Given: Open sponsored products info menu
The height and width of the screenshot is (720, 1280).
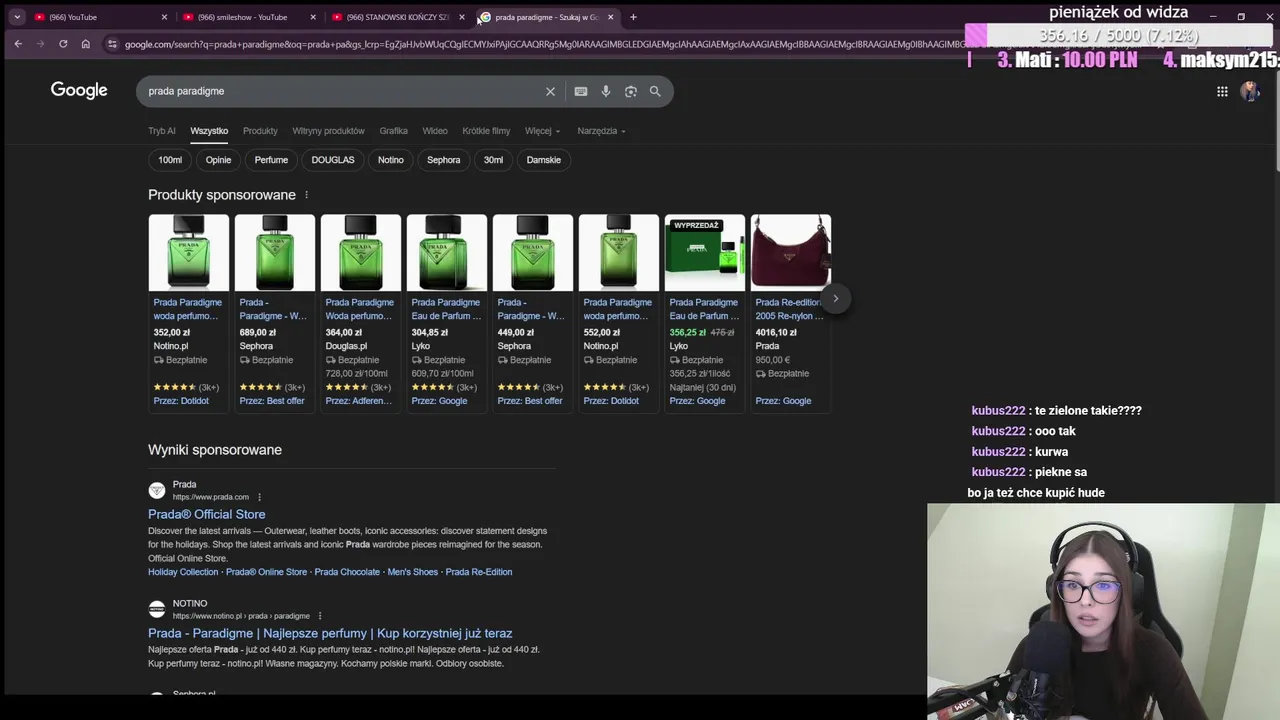Looking at the screenshot, I should click(x=306, y=195).
